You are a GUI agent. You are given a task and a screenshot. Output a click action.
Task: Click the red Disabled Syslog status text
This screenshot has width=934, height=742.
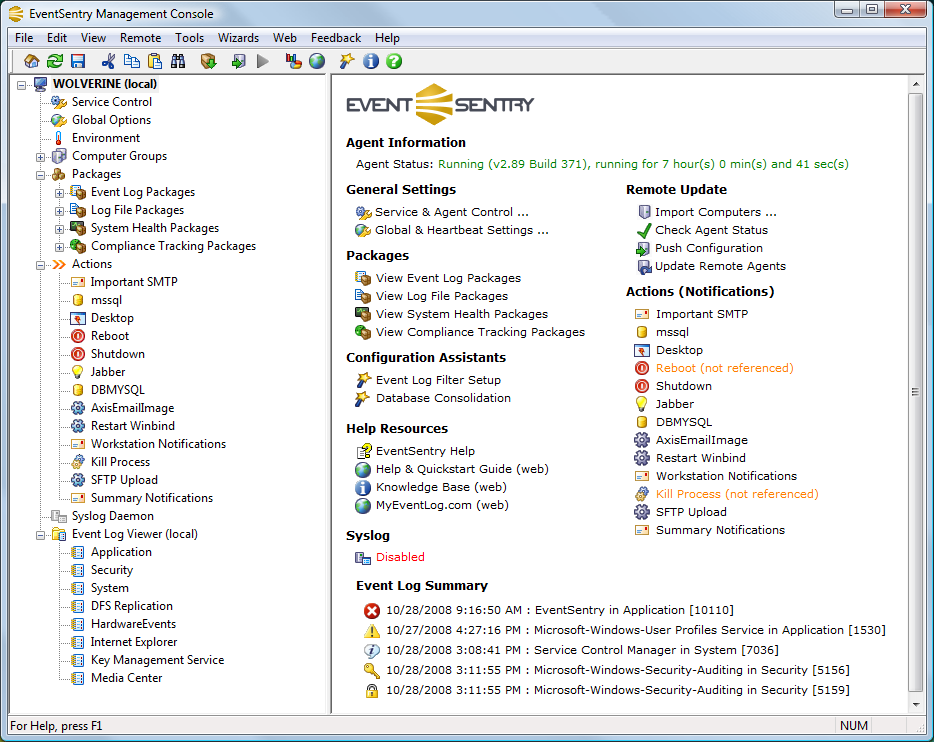coord(400,557)
